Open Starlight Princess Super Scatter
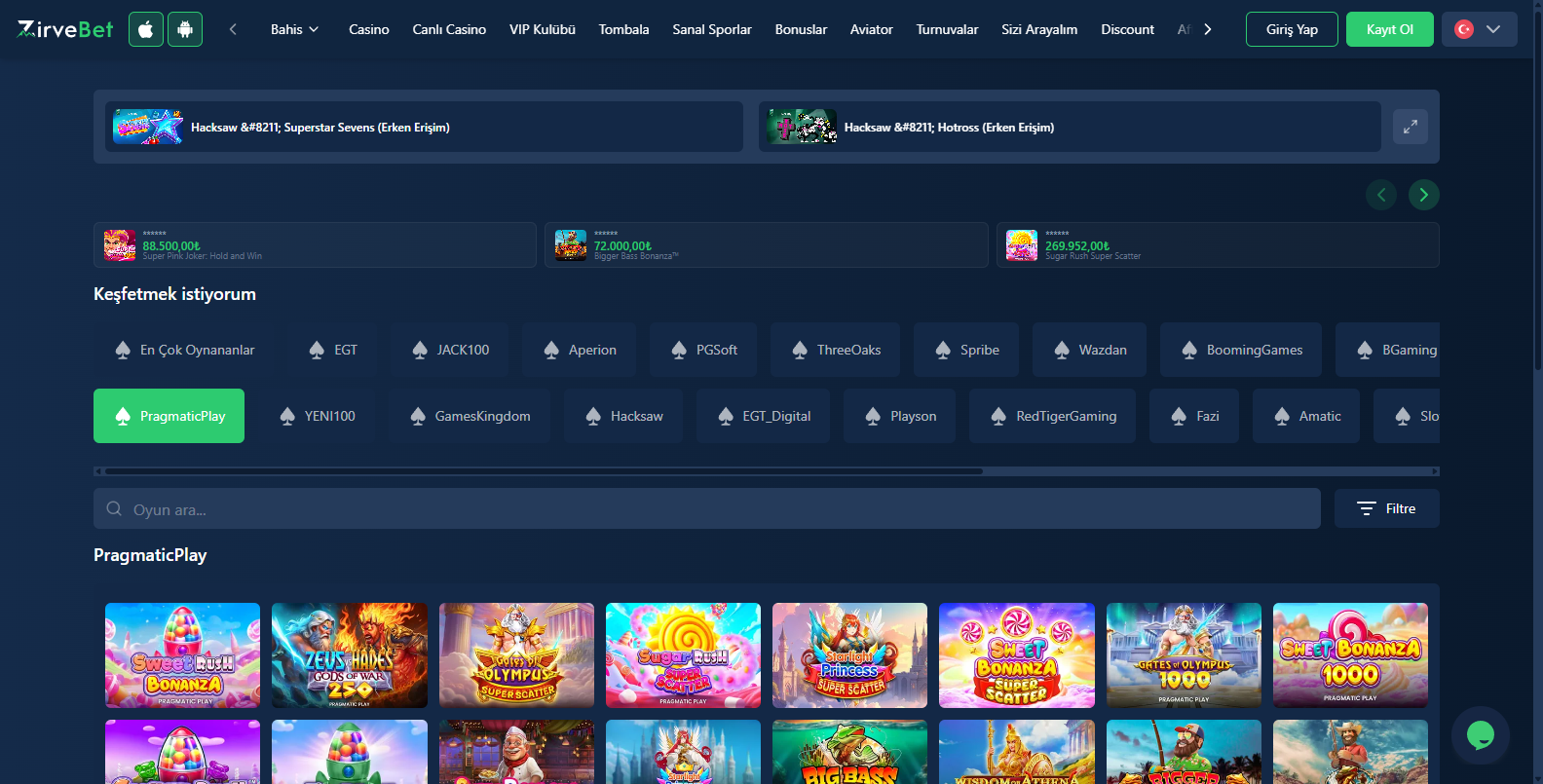Screen dimensions: 1543x784 pyautogui.click(x=849, y=655)
